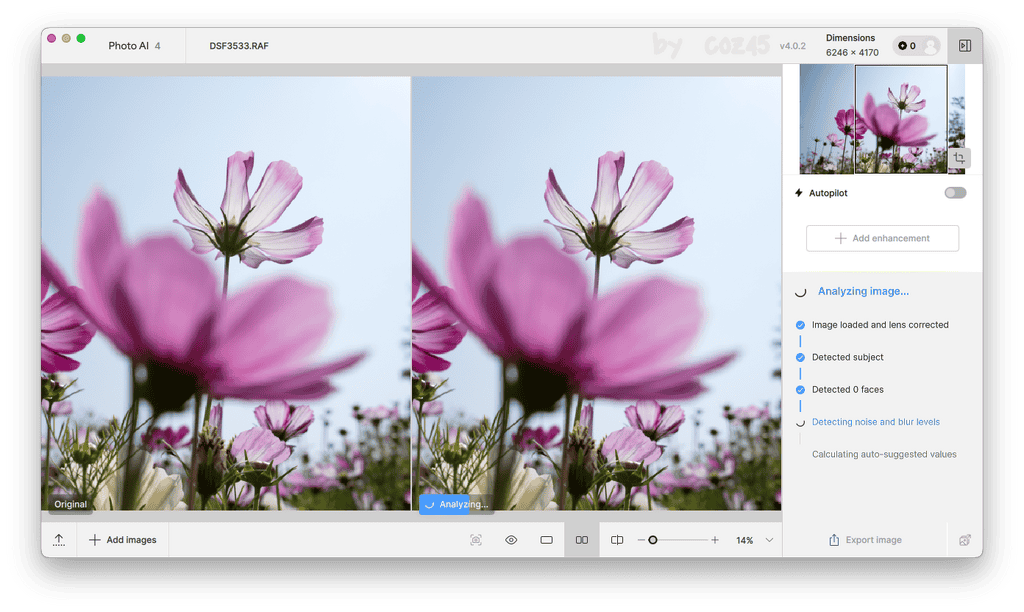Click the crop icon on navigator thumbnail

pos(959,157)
